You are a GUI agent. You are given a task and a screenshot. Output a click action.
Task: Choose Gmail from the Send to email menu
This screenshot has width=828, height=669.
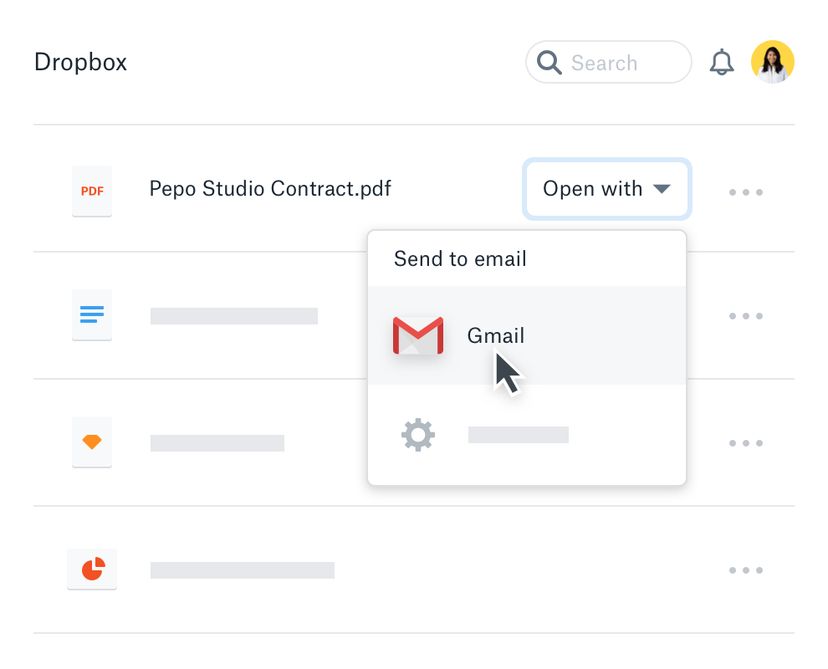(495, 335)
